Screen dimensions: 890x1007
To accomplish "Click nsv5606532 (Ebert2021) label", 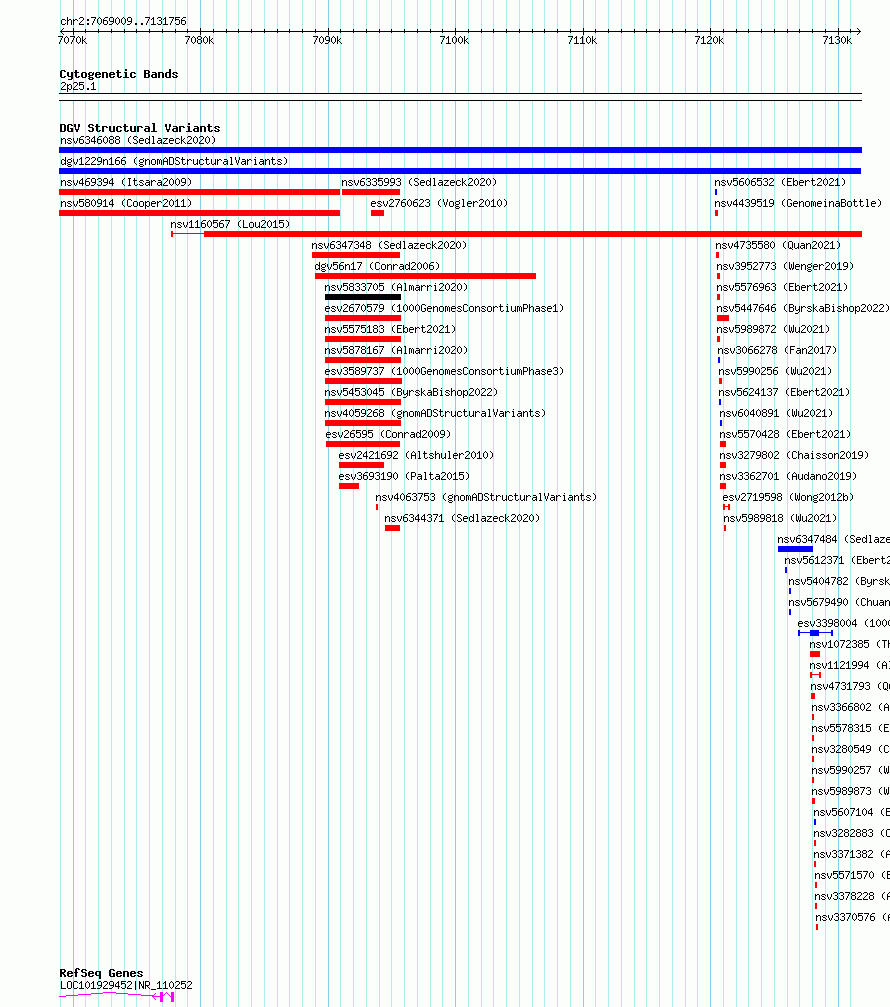I will (780, 182).
